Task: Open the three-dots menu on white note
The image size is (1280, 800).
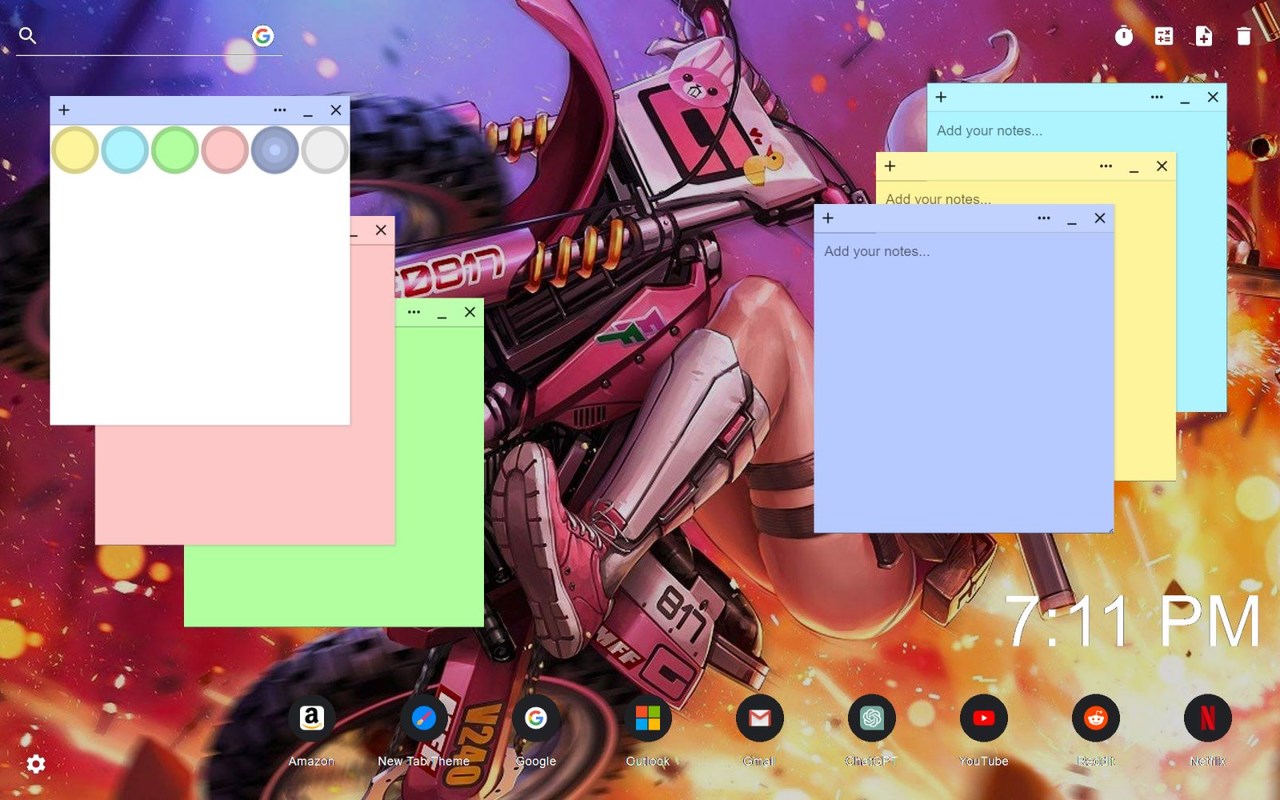Action: coord(280,110)
